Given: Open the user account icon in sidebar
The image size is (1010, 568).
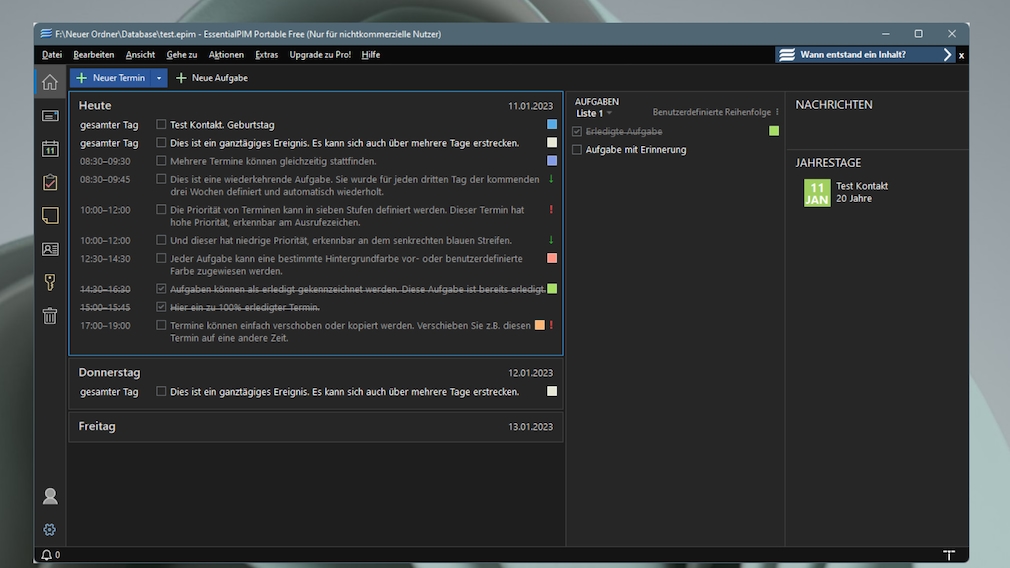Looking at the screenshot, I should click(50, 496).
